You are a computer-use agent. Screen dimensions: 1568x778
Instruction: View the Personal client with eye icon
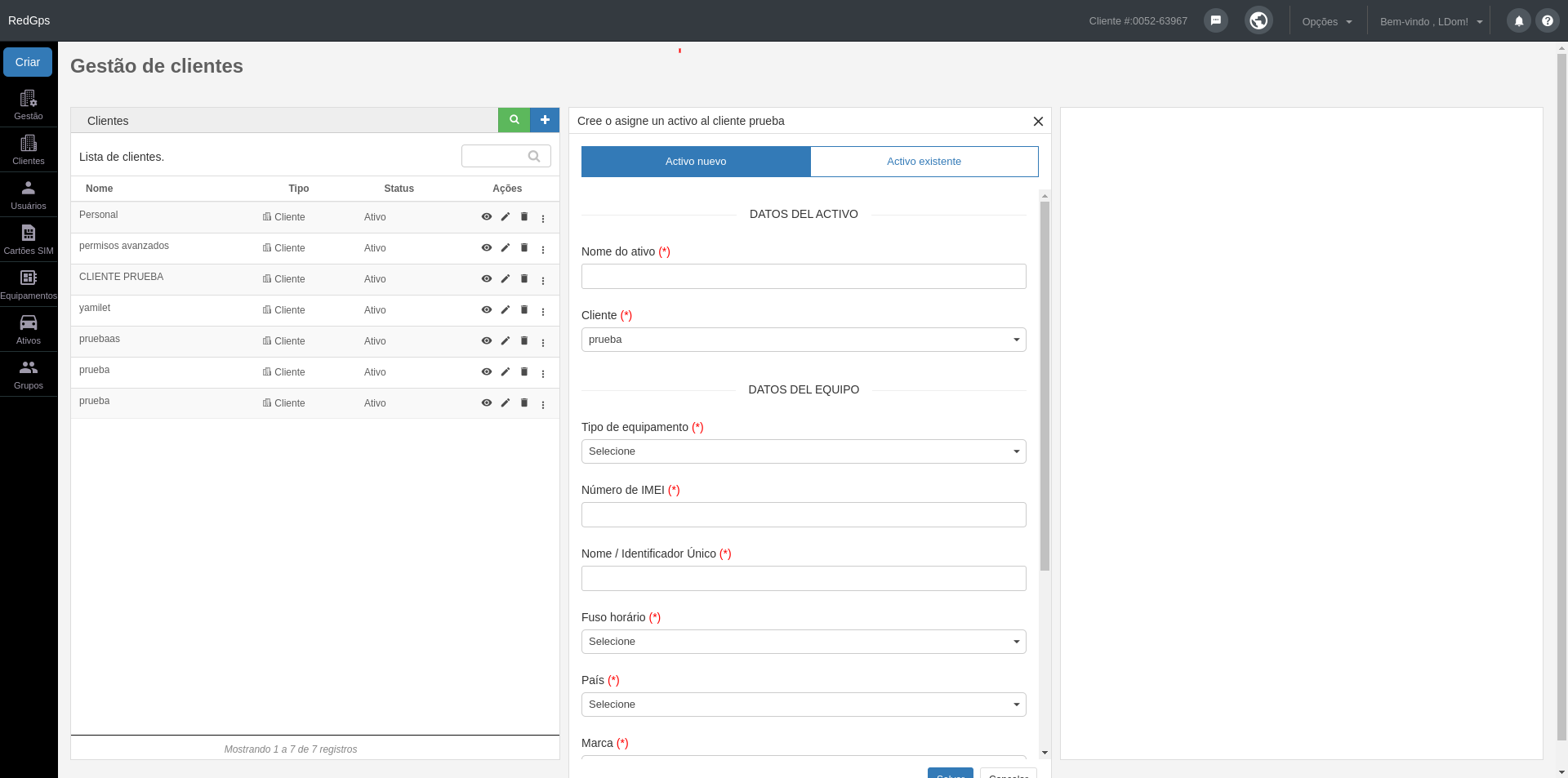[x=487, y=217]
